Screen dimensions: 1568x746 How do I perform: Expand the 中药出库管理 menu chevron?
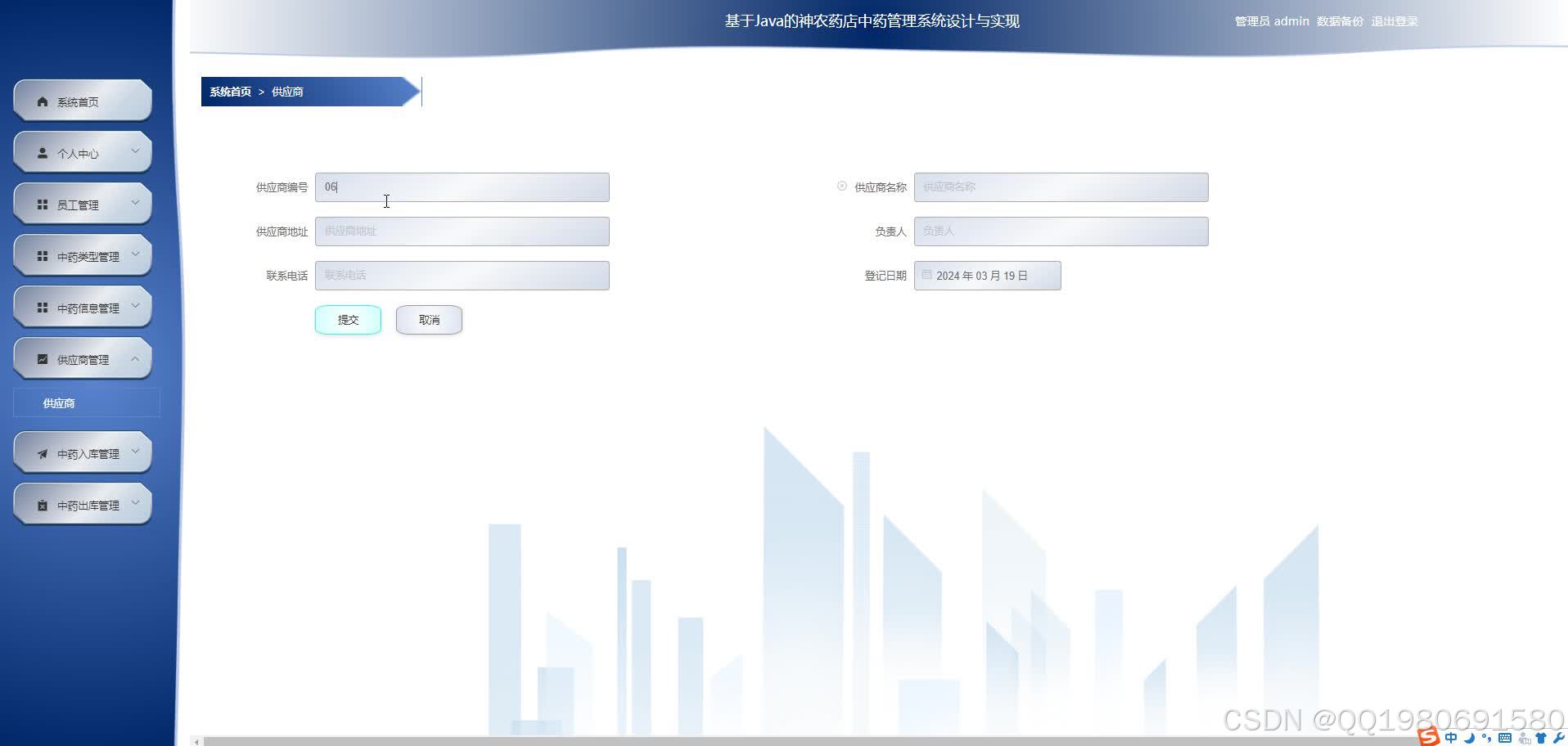(x=136, y=502)
